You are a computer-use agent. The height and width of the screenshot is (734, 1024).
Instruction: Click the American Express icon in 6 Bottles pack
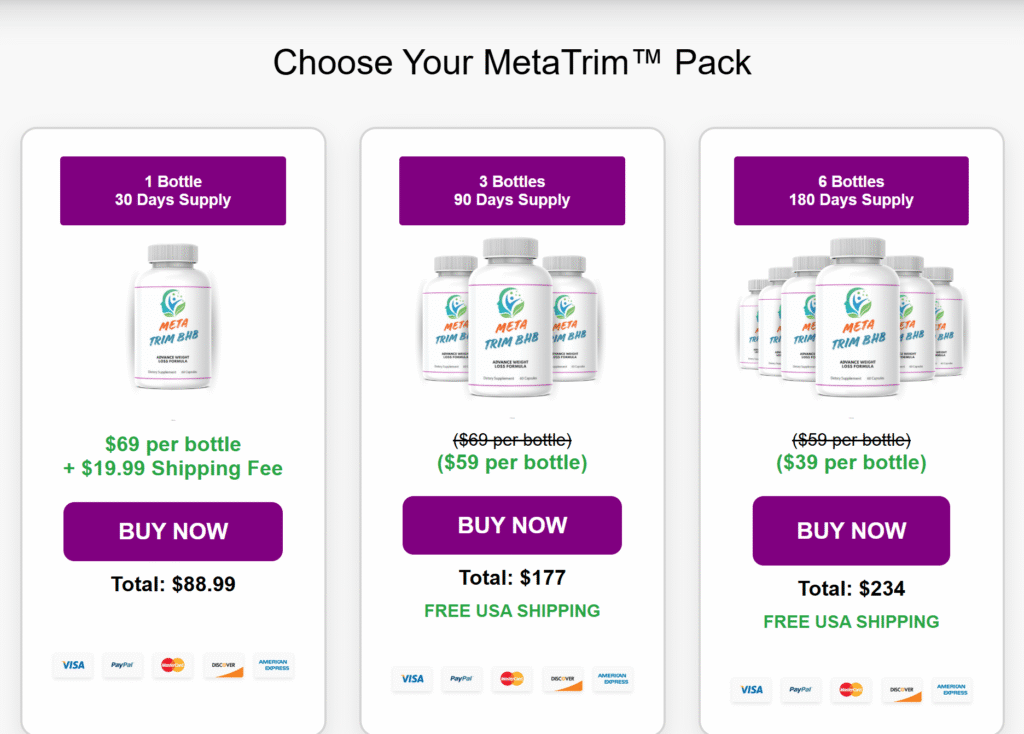[952, 690]
